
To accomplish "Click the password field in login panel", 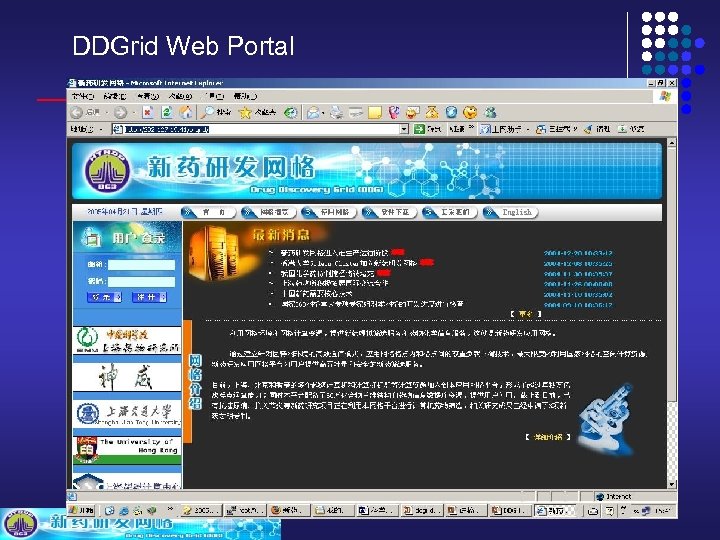I will tap(141, 281).
